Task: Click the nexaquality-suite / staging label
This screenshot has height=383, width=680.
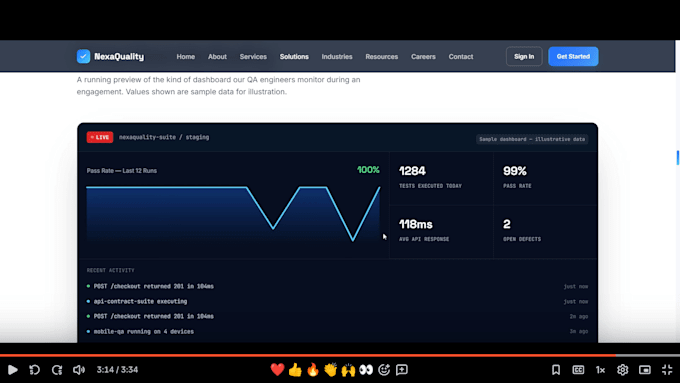Action: 164,137
